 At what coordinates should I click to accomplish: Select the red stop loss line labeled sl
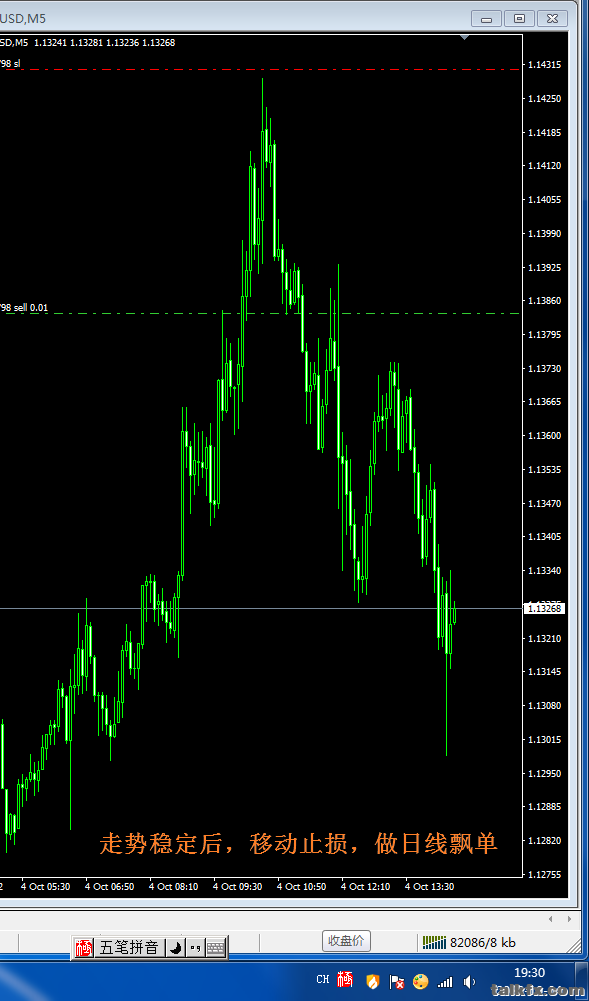coord(262,68)
